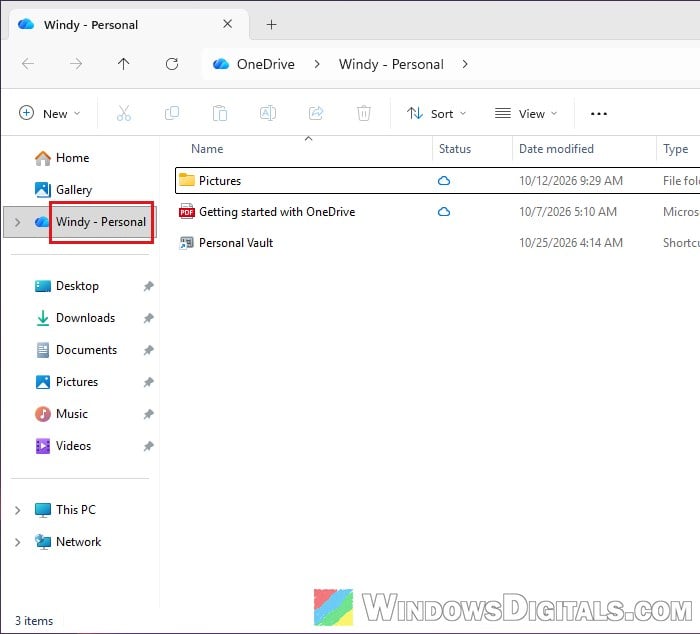Image resolution: width=700 pixels, height=634 pixels.
Task: Close the Windy - Personal tab
Action: click(228, 24)
